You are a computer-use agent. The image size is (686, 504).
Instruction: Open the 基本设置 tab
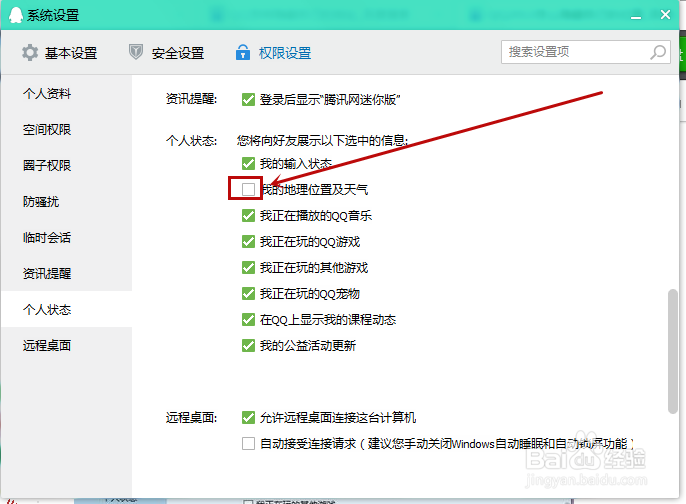click(60, 52)
